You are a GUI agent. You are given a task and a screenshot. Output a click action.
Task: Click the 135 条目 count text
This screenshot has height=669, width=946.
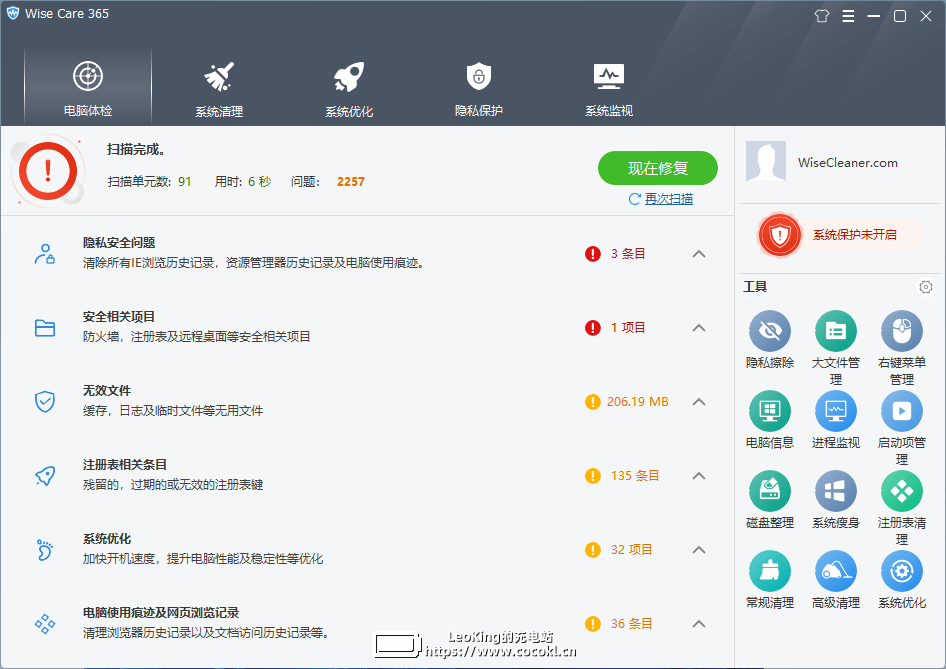(x=635, y=476)
